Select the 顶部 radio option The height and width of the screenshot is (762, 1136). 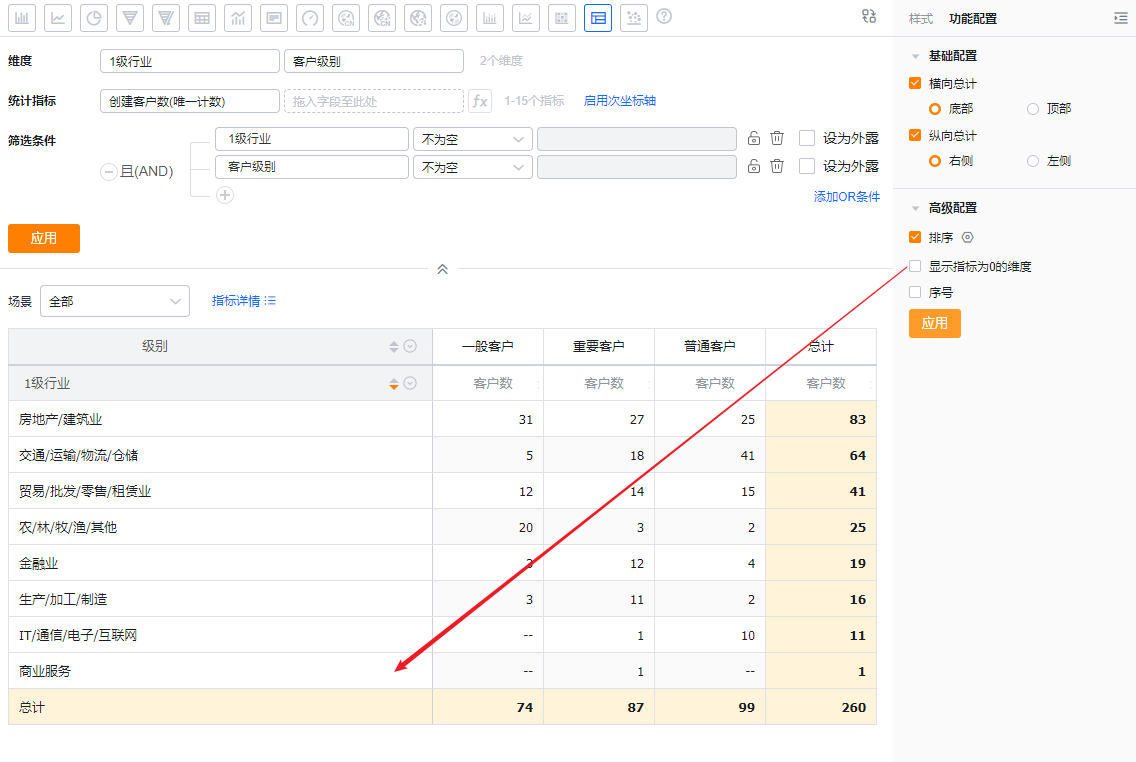pyautogui.click(x=1032, y=109)
